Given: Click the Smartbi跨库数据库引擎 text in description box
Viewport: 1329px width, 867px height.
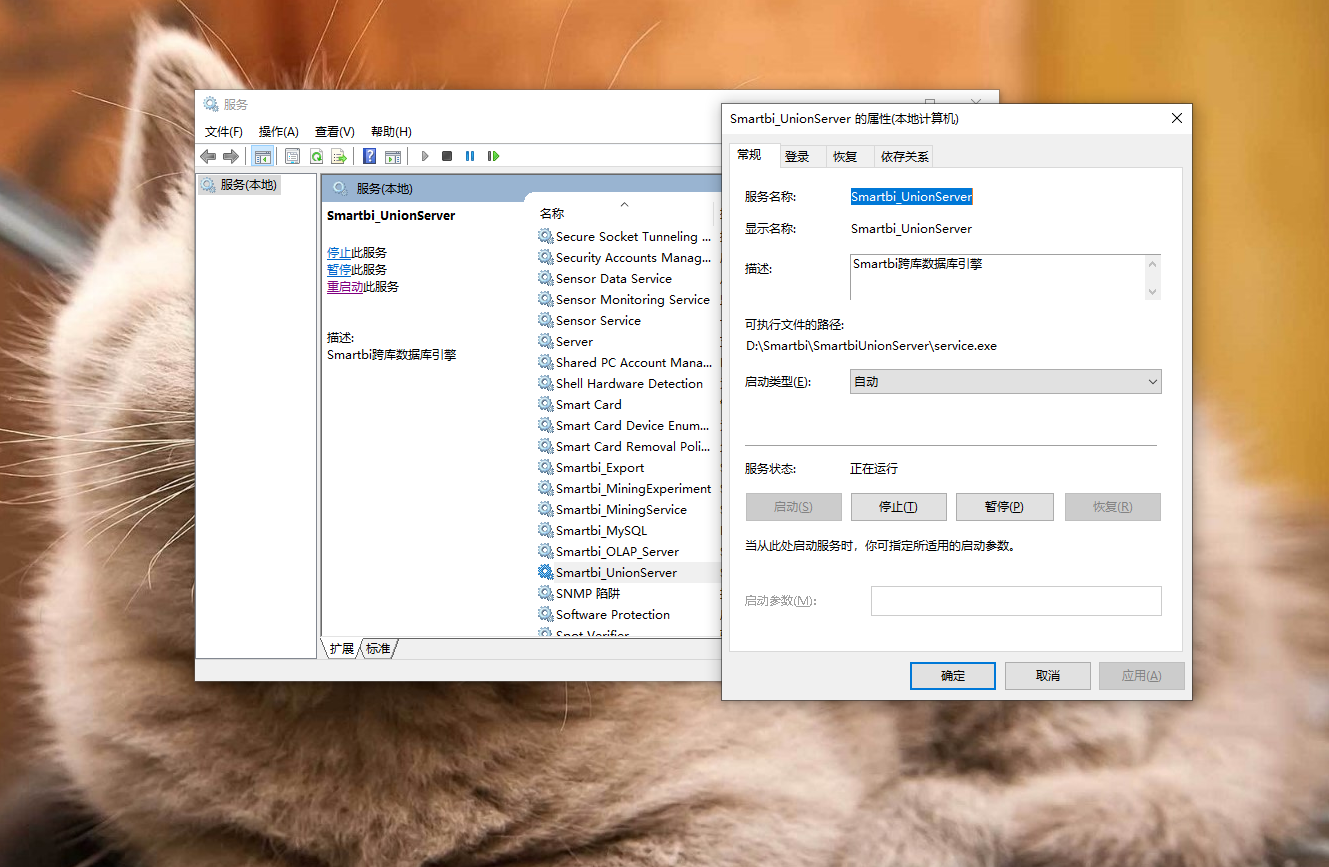Looking at the screenshot, I should tap(918, 265).
